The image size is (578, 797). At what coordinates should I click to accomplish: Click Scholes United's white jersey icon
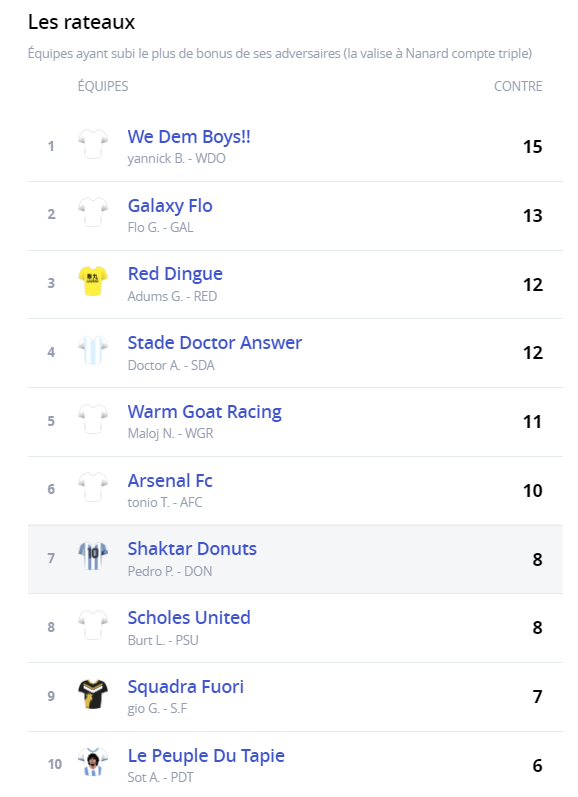tap(93, 625)
